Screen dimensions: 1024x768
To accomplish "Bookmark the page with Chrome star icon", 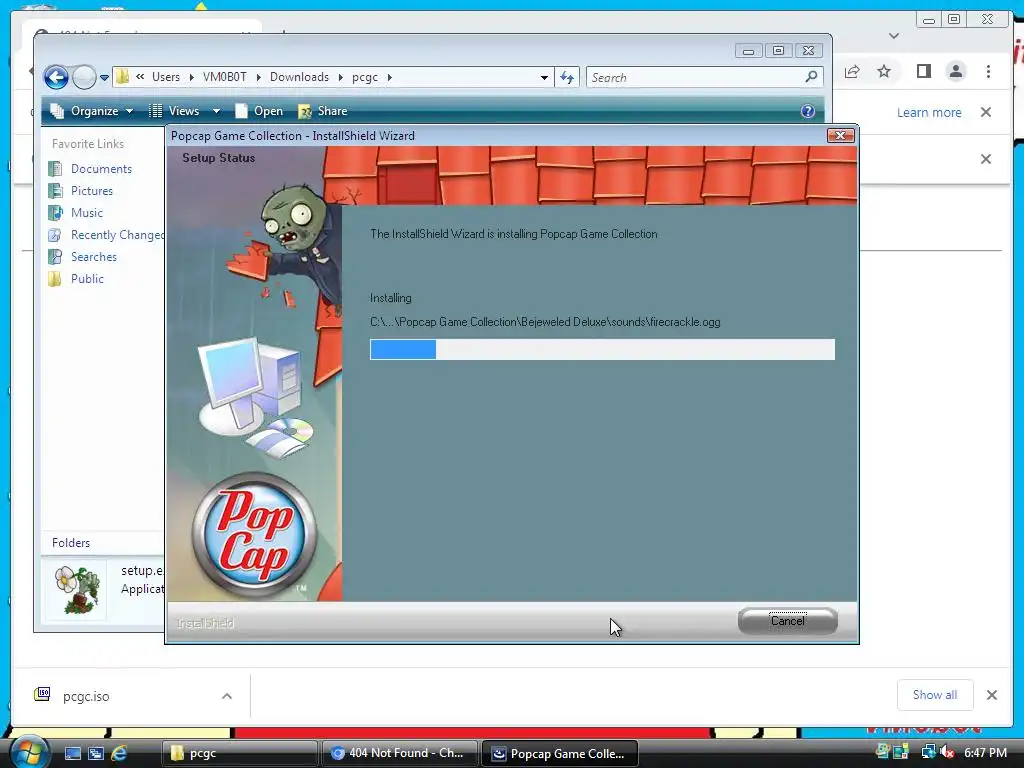I will [884, 71].
